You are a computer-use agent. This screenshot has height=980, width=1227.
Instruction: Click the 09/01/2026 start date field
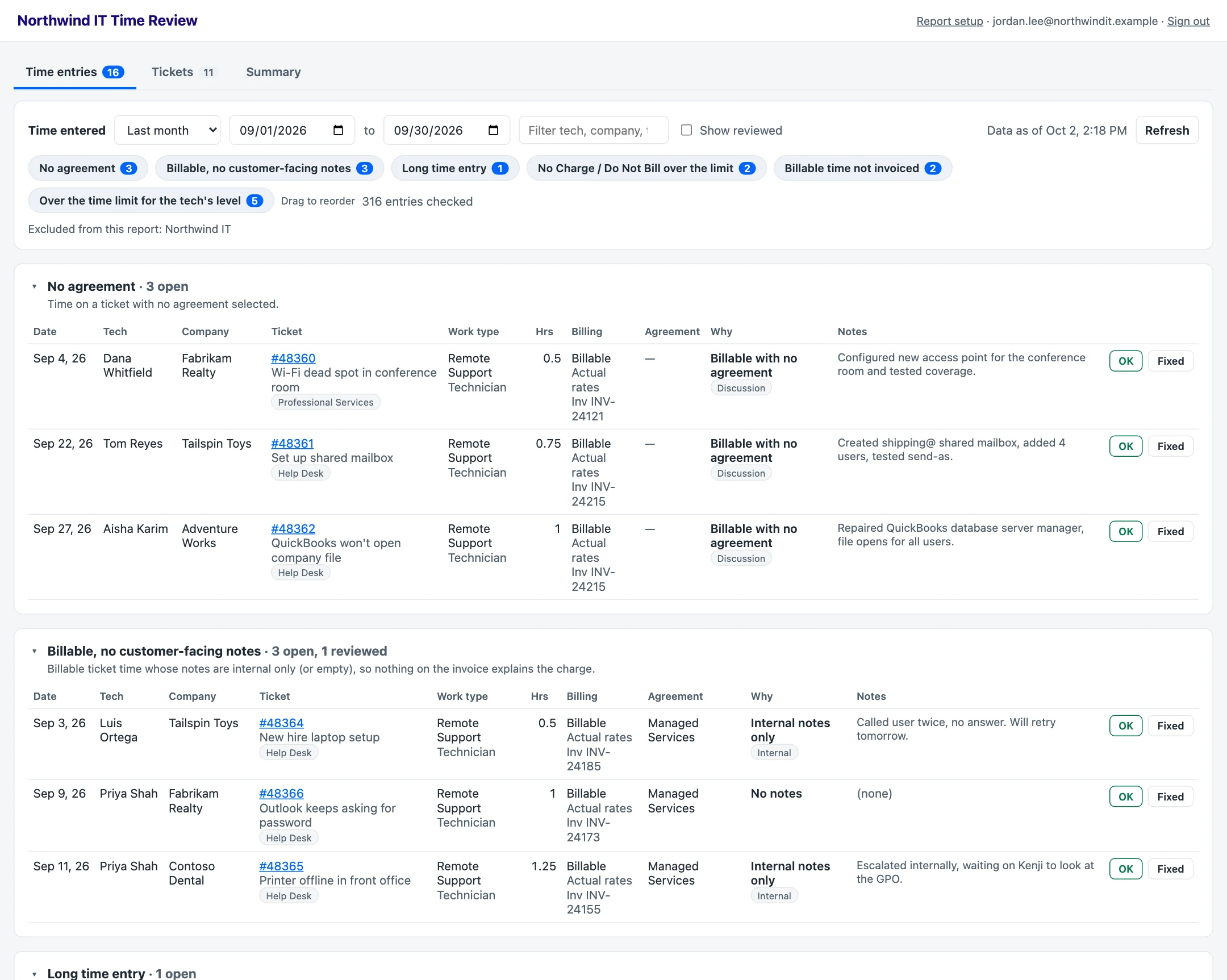(292, 130)
